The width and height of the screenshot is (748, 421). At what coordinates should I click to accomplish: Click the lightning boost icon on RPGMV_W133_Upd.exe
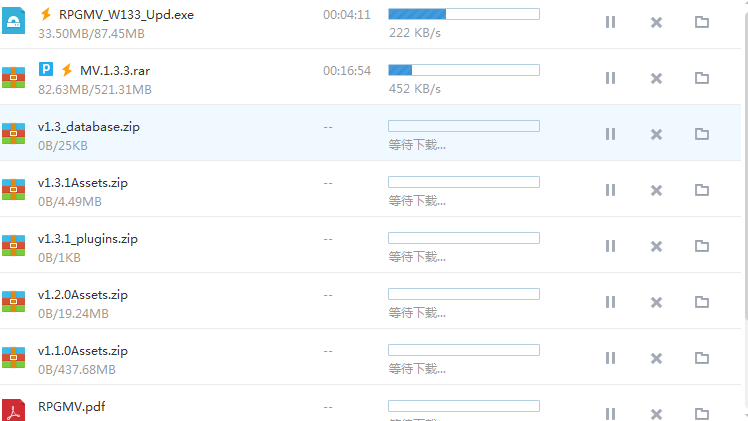[x=46, y=14]
